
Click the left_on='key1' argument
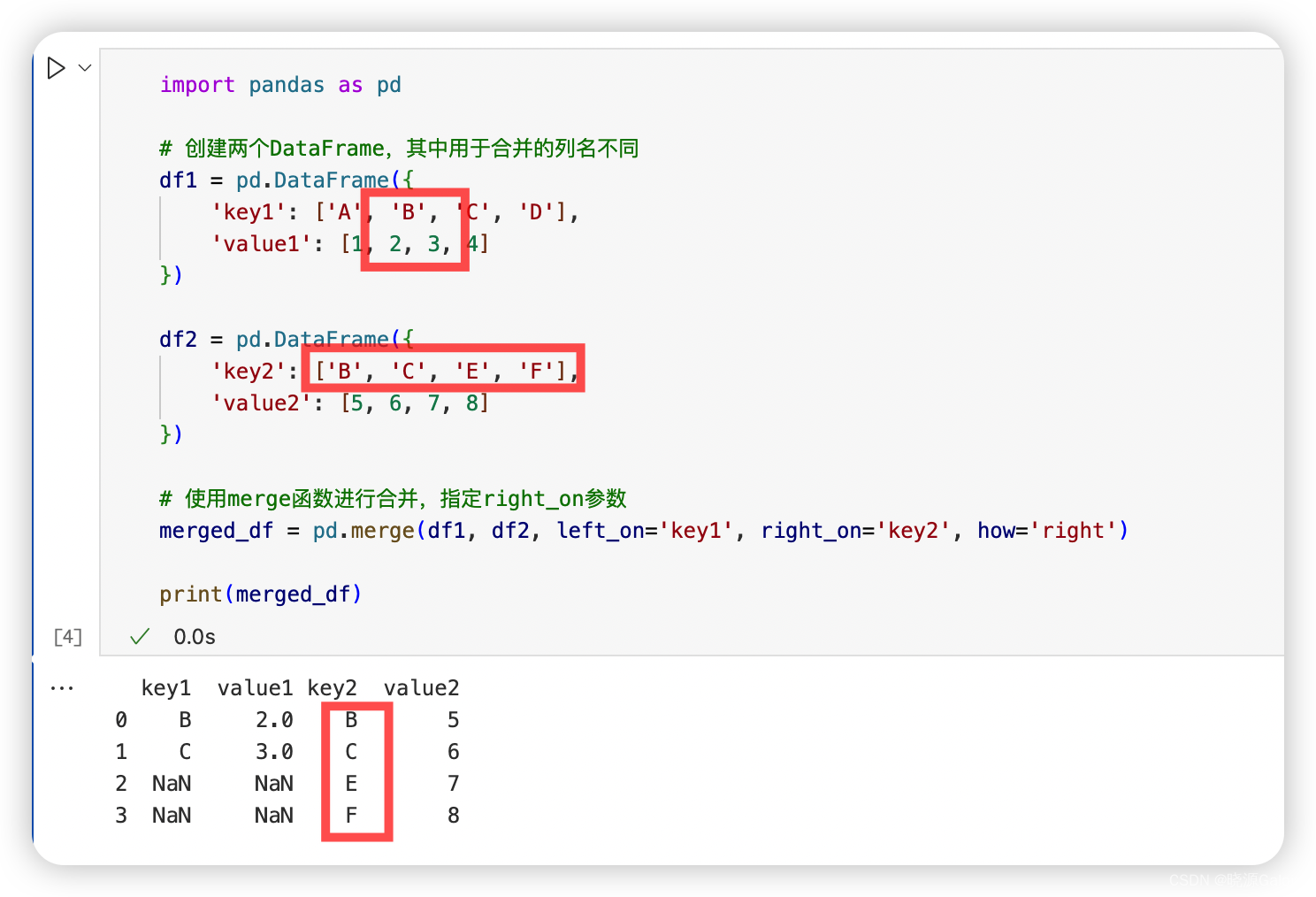coord(645,531)
